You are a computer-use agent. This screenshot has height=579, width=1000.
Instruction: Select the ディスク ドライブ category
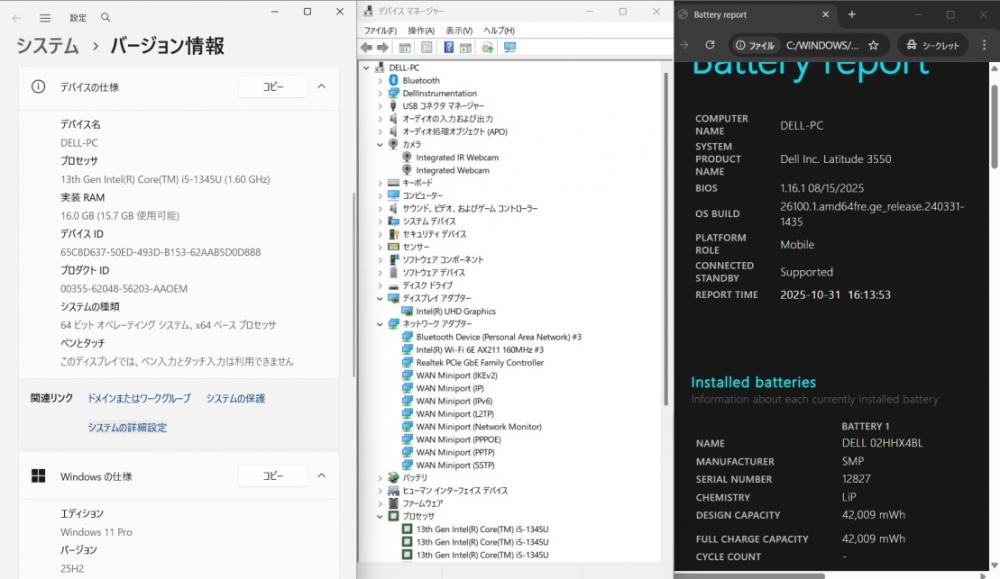[427, 285]
